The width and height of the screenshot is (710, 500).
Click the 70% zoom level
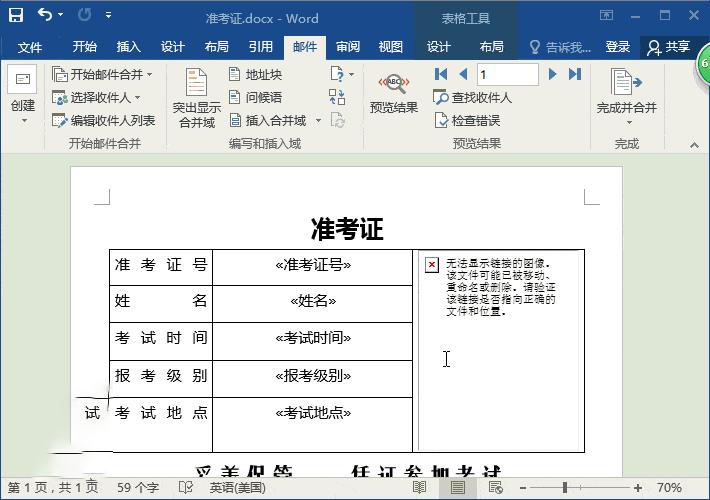(x=669, y=487)
